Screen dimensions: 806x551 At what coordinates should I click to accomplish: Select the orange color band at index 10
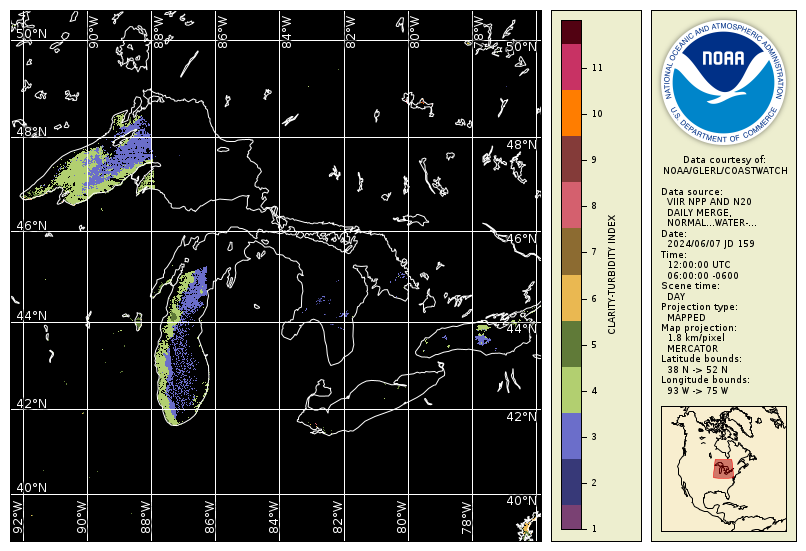(x=571, y=113)
